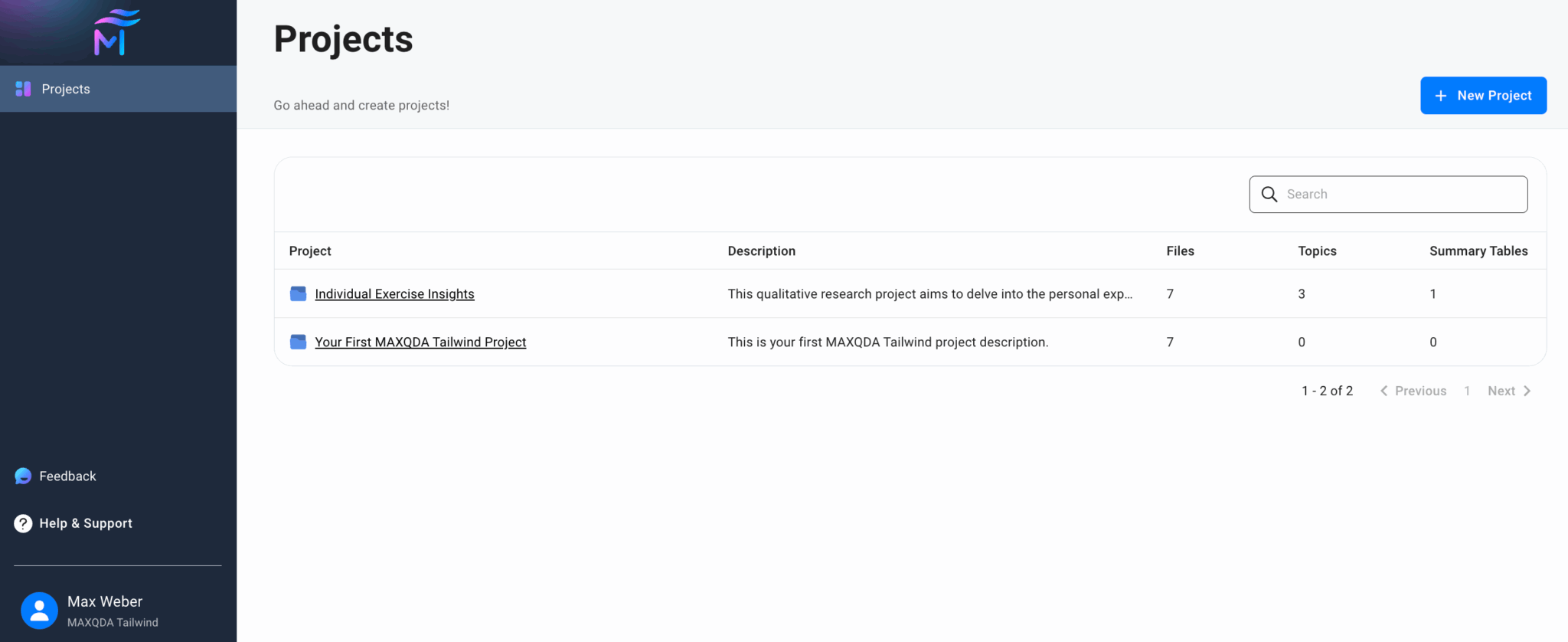The height and width of the screenshot is (642, 1568).
Task: Click the Max Weber account name
Action: (x=105, y=601)
